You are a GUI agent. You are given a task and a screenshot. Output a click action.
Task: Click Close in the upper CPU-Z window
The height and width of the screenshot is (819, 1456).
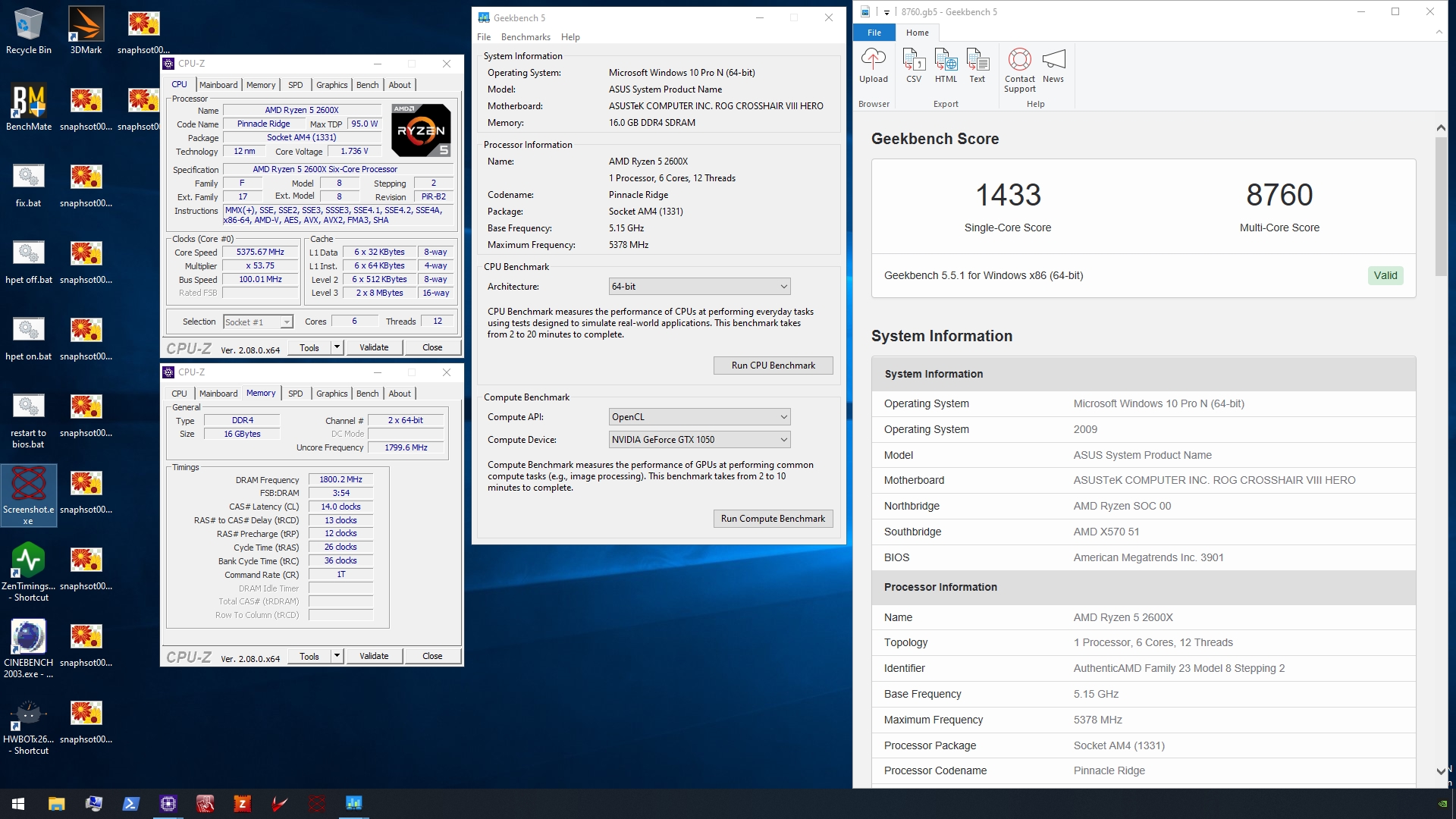tap(432, 347)
